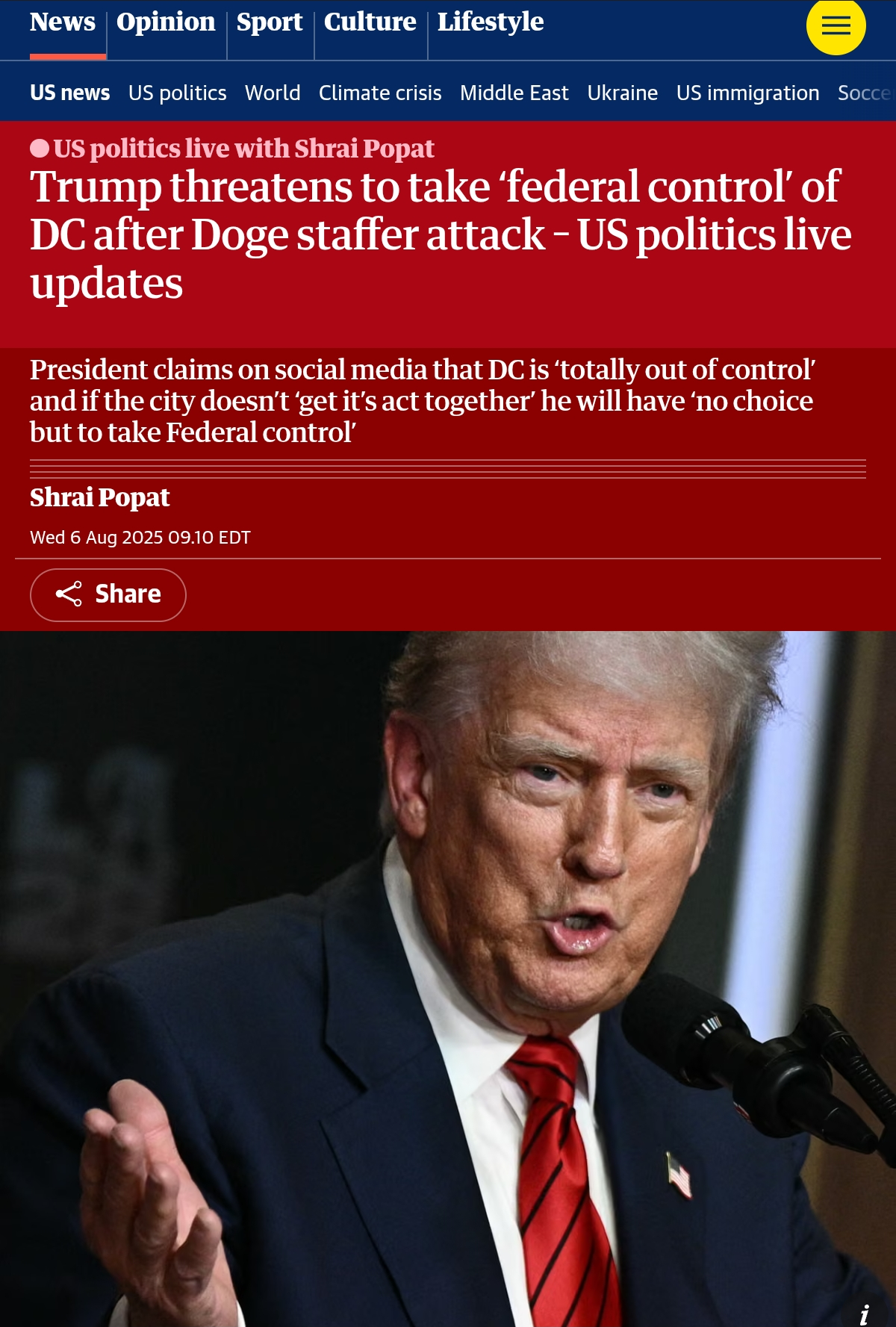Open 'US politics live with Shrai Popat' series link
This screenshot has height=1327, width=896.
click(x=243, y=149)
